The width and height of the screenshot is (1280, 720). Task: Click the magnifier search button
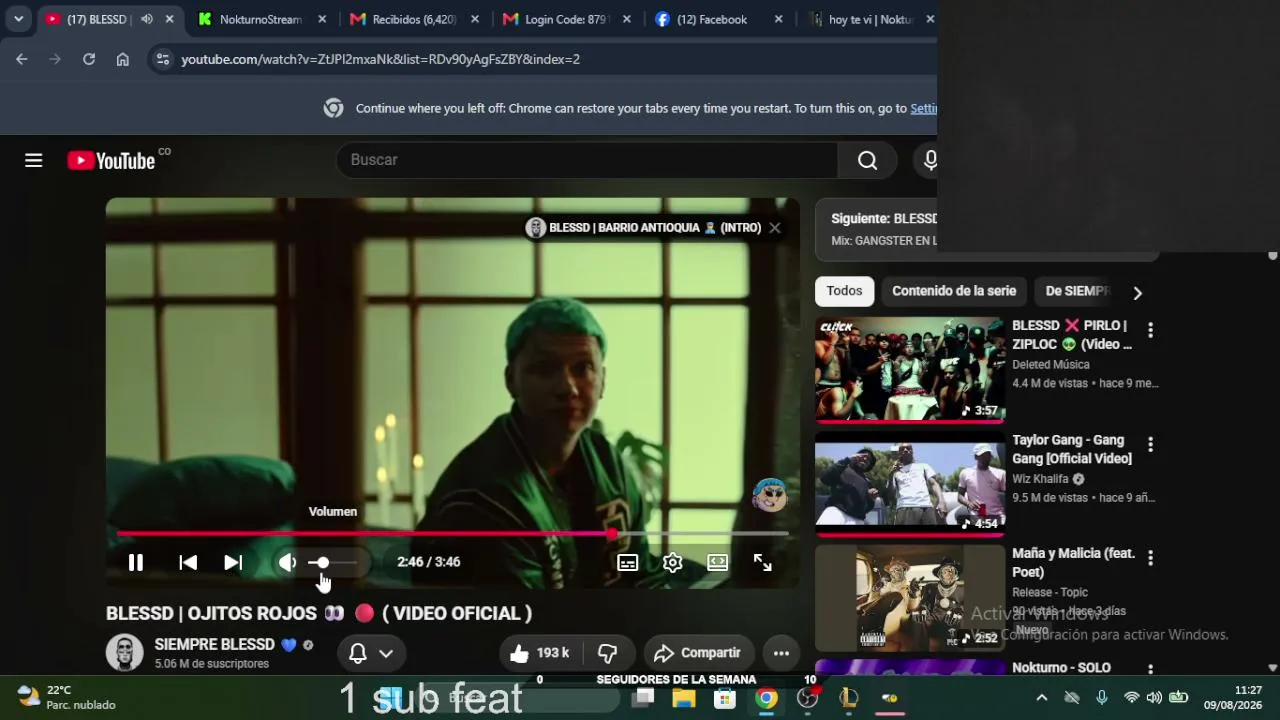(x=867, y=160)
